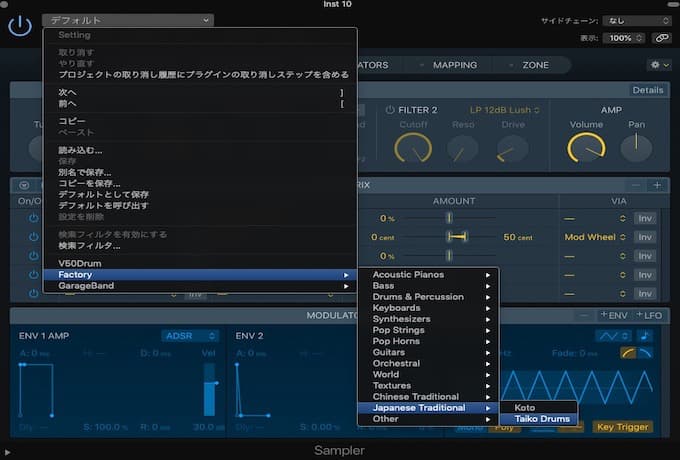
Task: Click Inv in the Mod Wheel row
Action: [645, 237]
